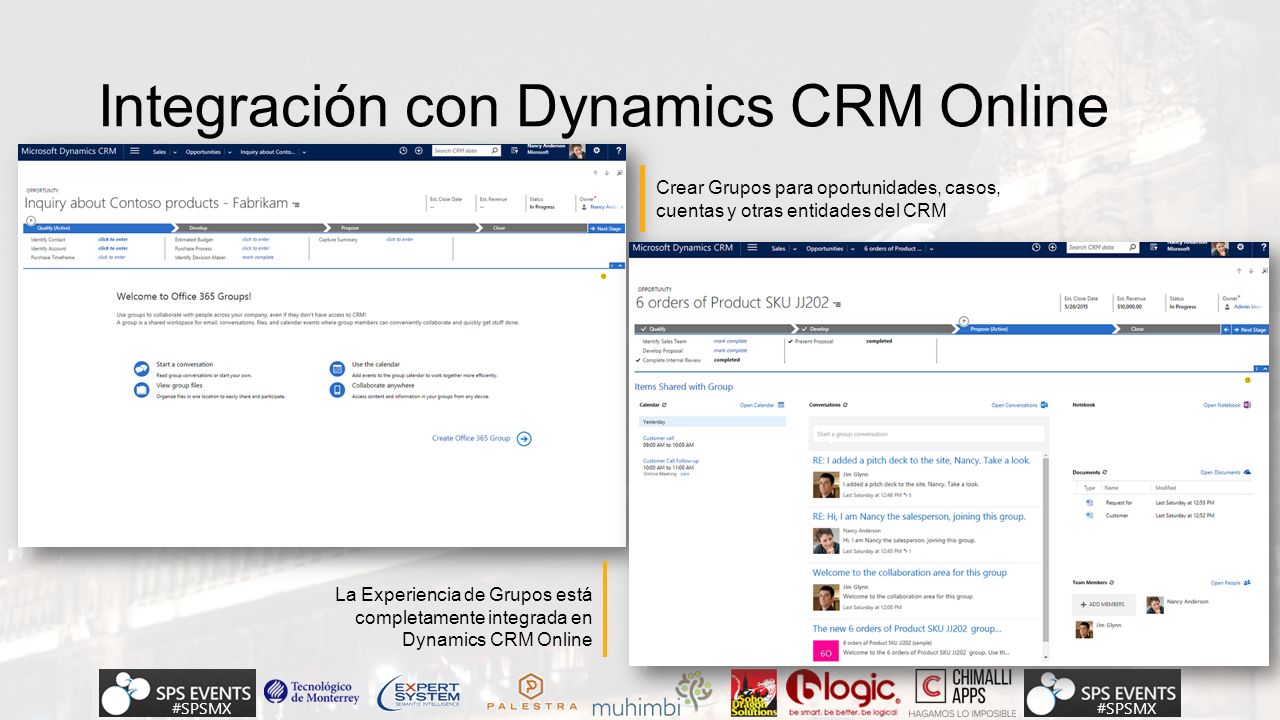Click Nancy Anderson avatar in Fabrikam window
The width and height of the screenshot is (1280, 720).
576,151
